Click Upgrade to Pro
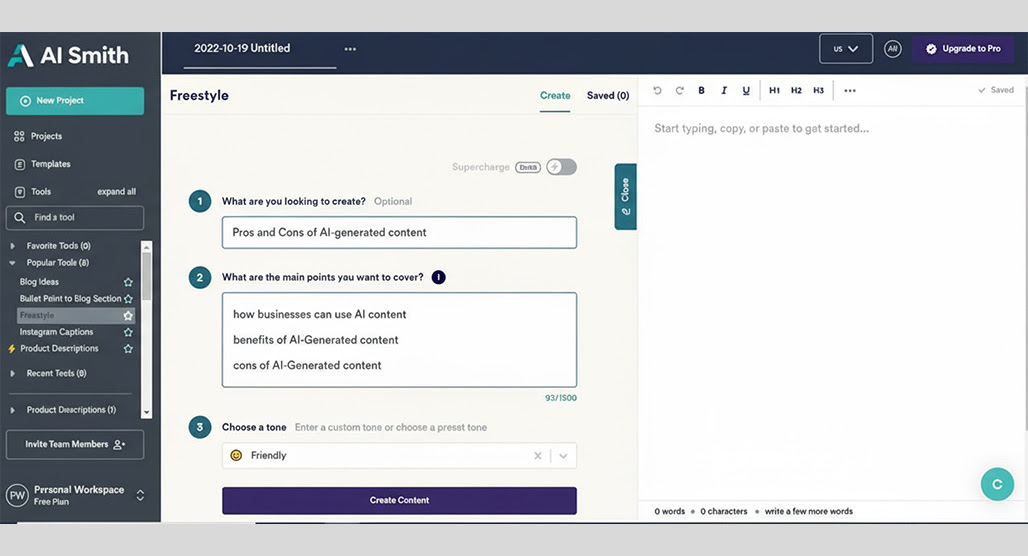 (963, 49)
